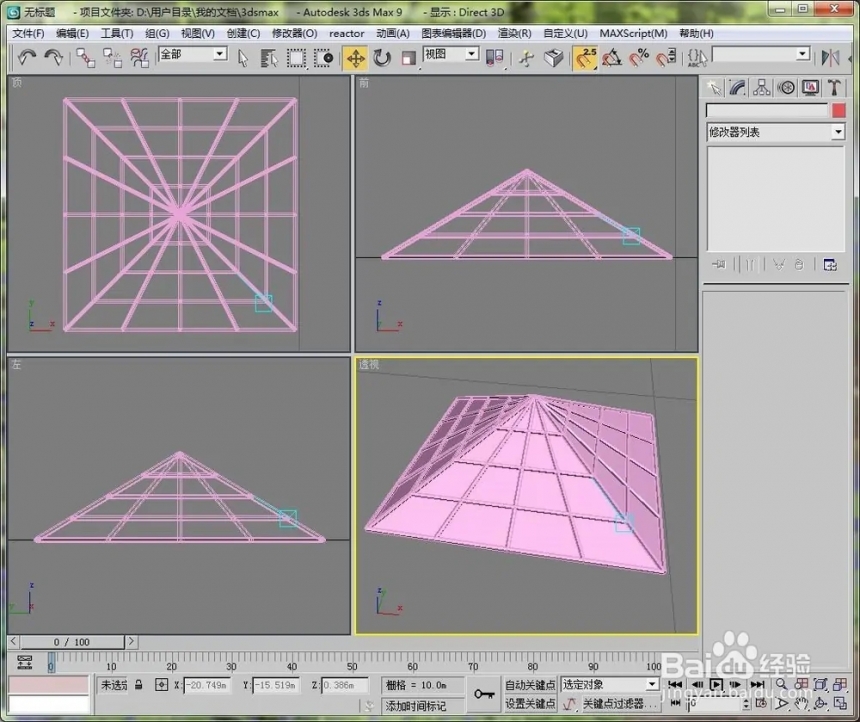Click the Redo arrow in toolbar
This screenshot has height=722, width=860.
[x=53, y=58]
